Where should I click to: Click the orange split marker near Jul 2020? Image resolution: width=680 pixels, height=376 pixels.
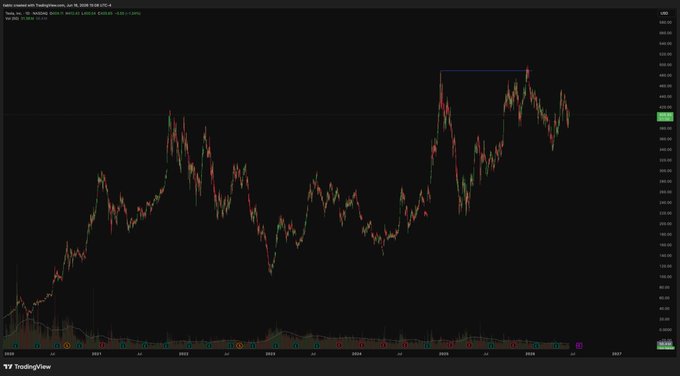[67, 346]
